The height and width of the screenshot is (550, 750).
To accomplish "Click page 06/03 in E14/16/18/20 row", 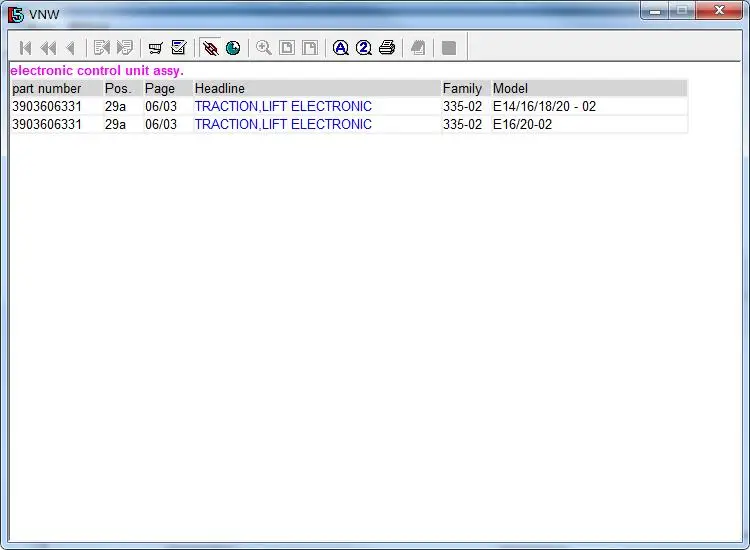I will [x=161, y=106].
